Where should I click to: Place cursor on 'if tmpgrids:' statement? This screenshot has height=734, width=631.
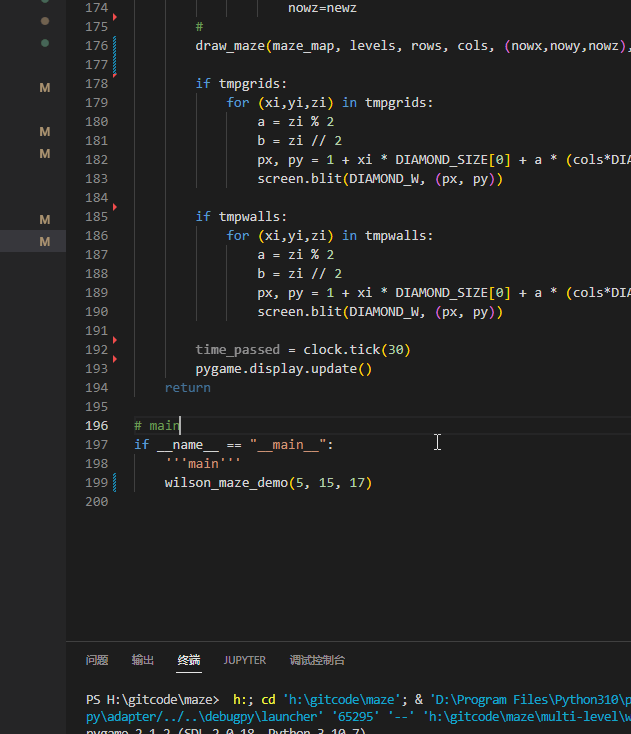[241, 83]
